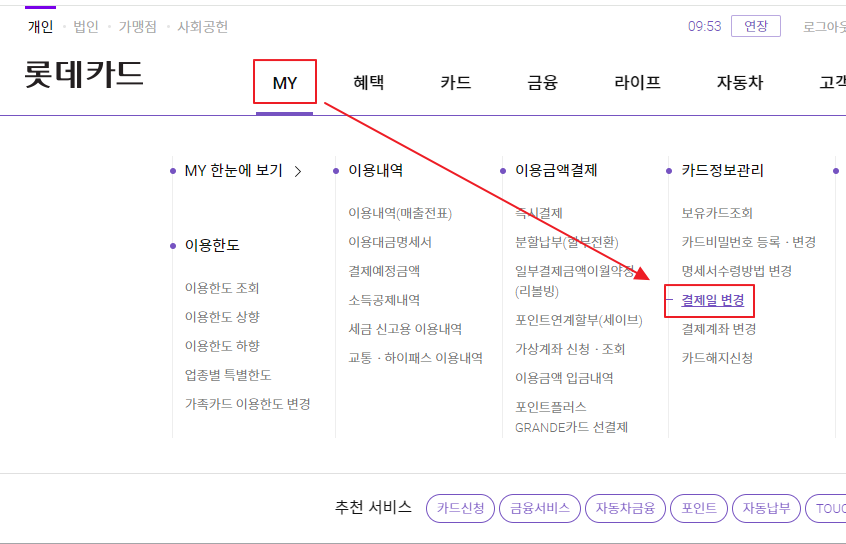
Task: Open 분할납부(할부전환)
Action: pos(567,242)
